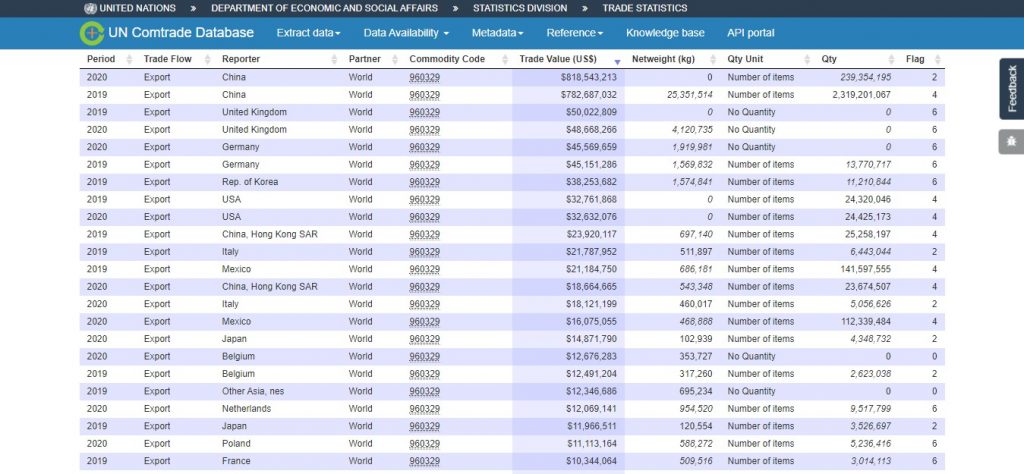Click commodity code 960329 in China 2020 row
Screen dimensions: 1024x474
point(424,77)
